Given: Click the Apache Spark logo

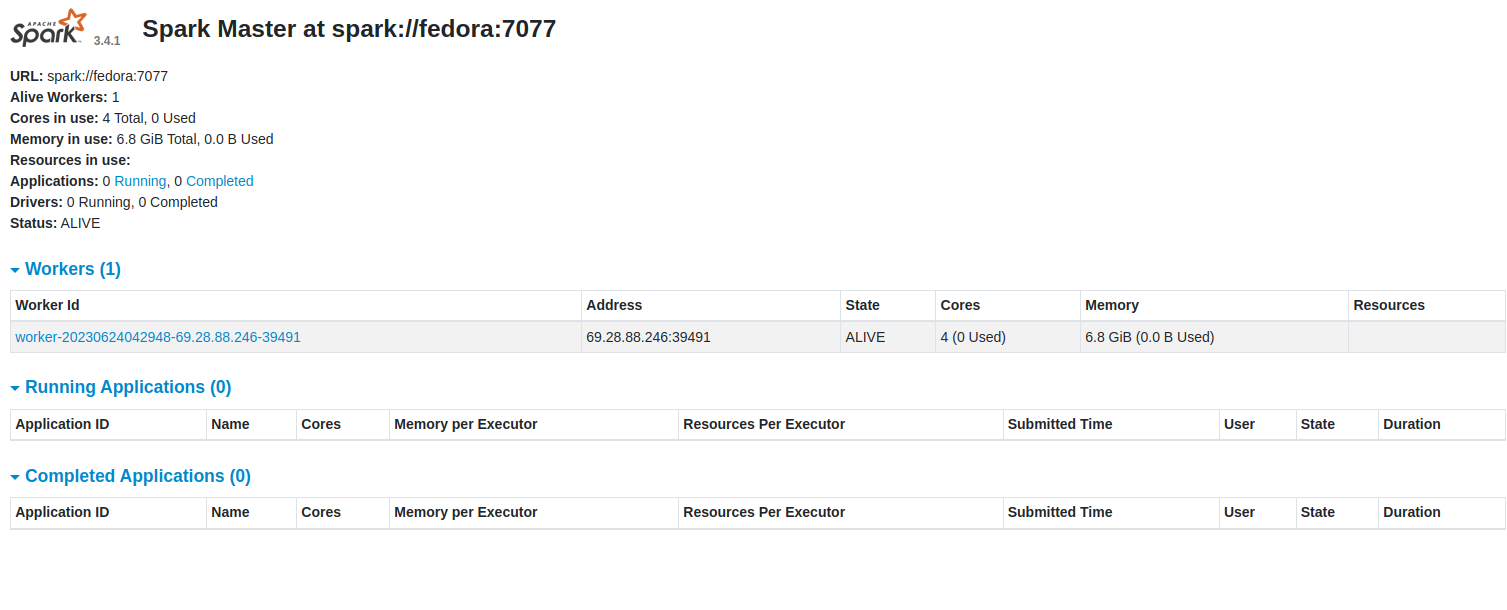Looking at the screenshot, I should coord(49,28).
